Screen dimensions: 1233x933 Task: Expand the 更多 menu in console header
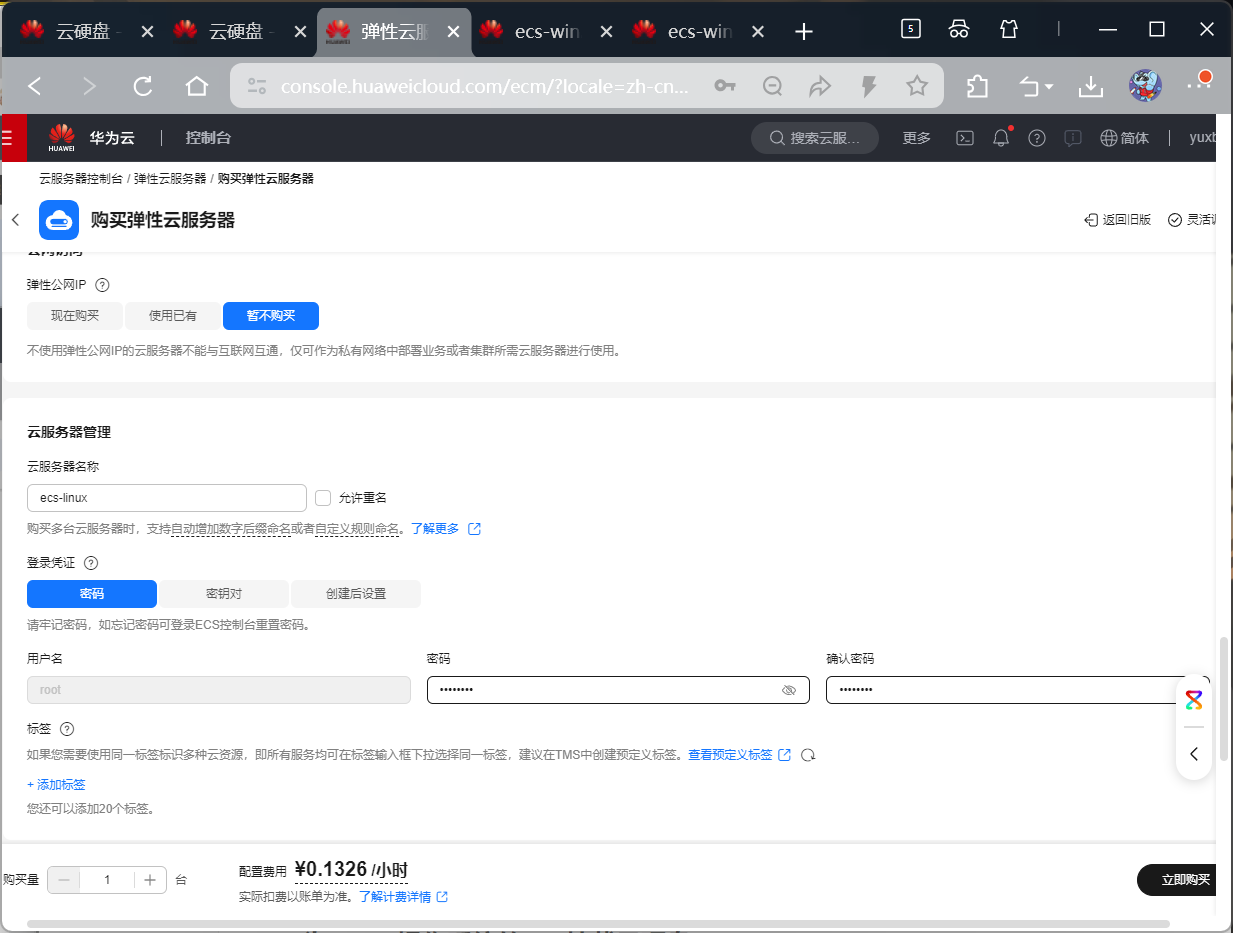(916, 138)
